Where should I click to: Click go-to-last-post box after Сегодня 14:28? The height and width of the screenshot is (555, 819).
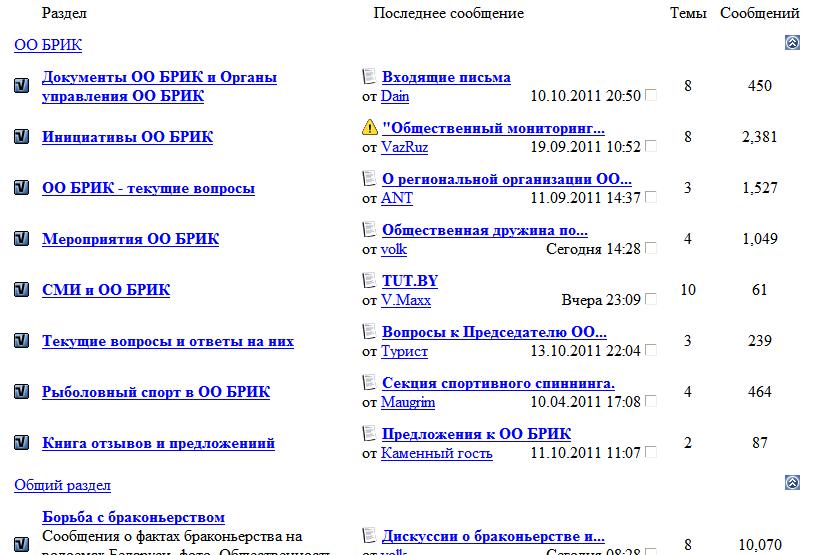651,249
